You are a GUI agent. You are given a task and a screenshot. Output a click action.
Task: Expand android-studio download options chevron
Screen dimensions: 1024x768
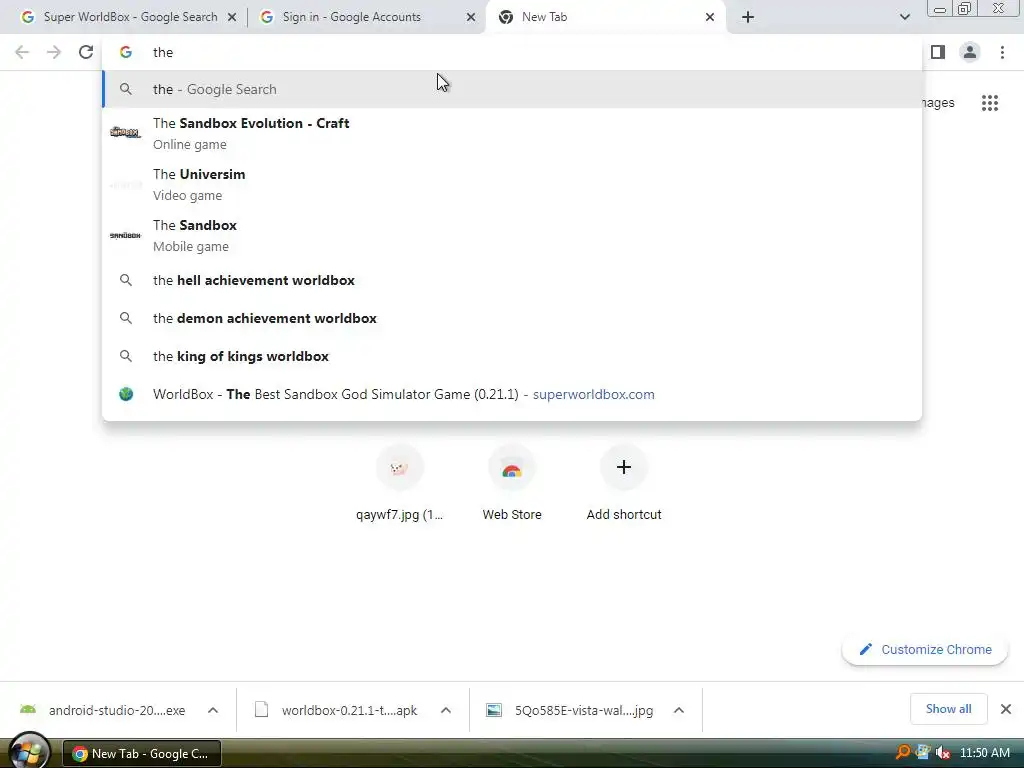pyautogui.click(x=213, y=710)
